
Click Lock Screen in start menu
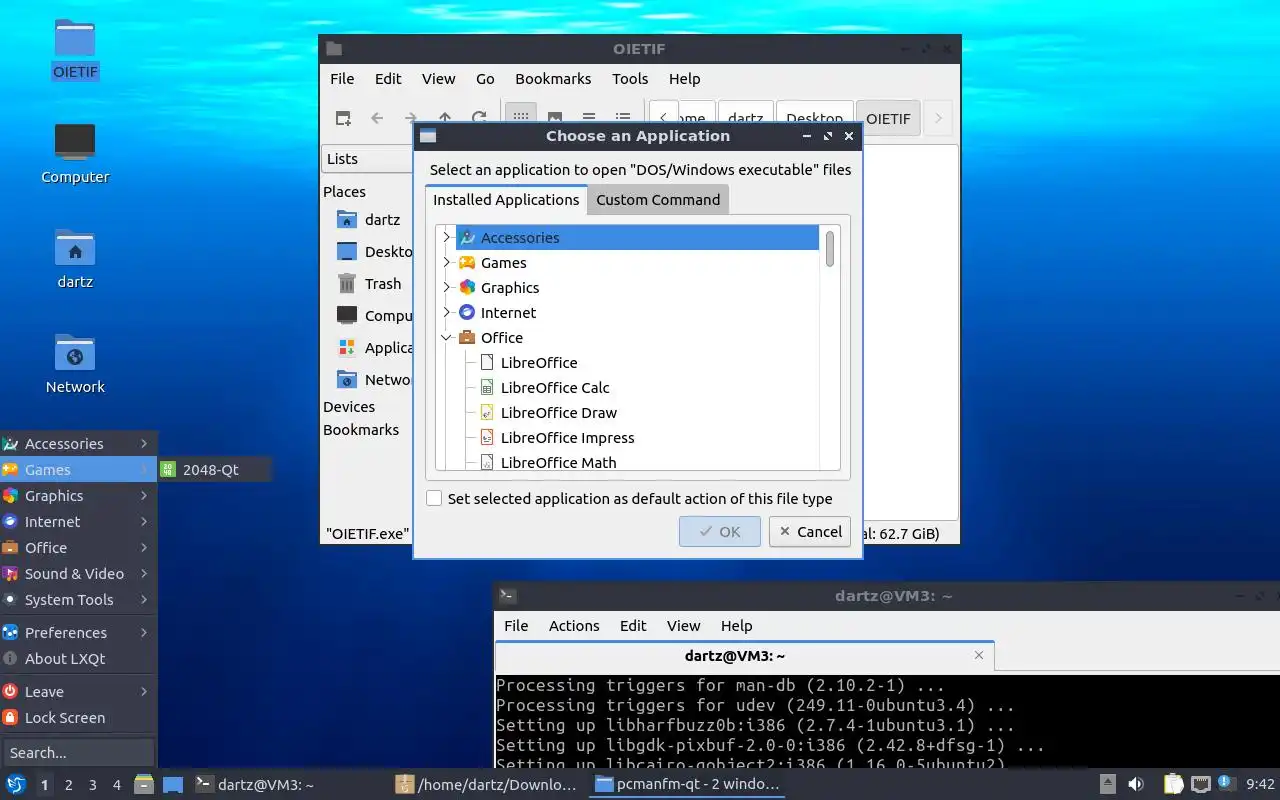click(x=78, y=717)
